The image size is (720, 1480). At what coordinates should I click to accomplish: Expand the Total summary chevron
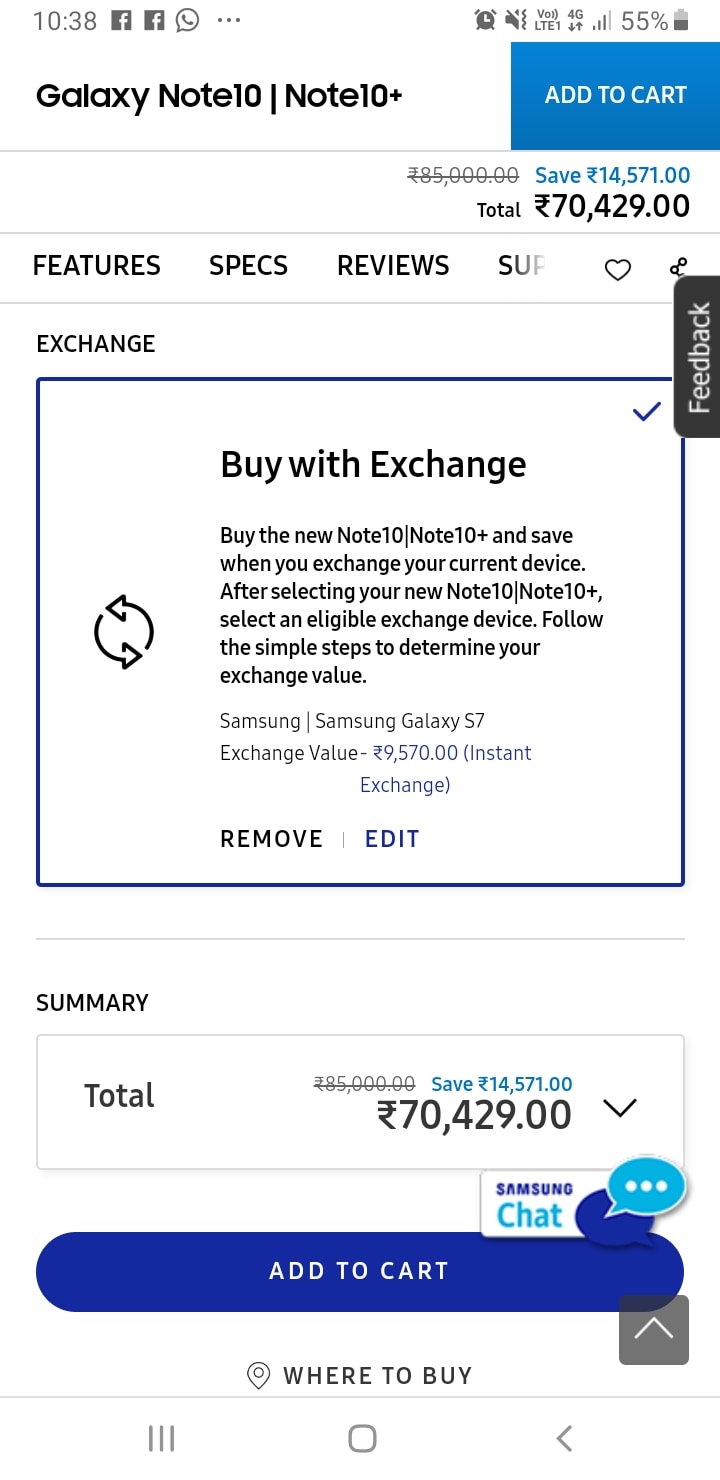620,1107
